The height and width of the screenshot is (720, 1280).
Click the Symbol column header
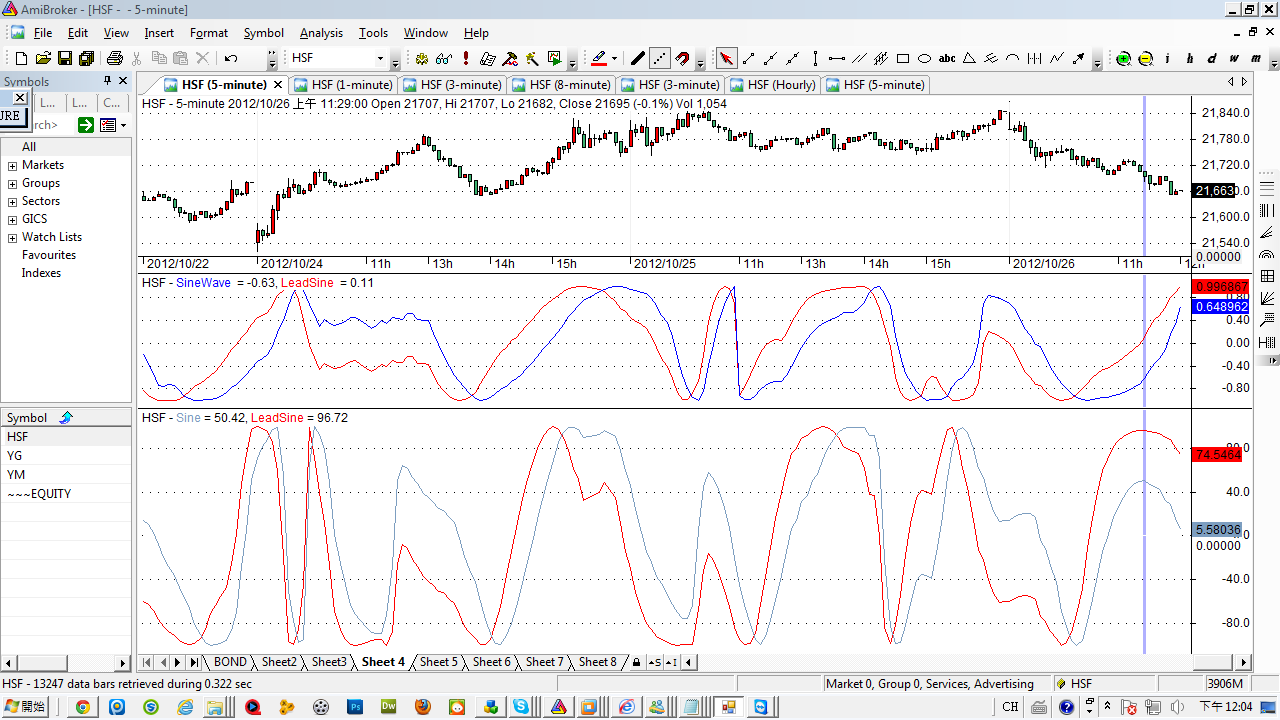point(65,418)
